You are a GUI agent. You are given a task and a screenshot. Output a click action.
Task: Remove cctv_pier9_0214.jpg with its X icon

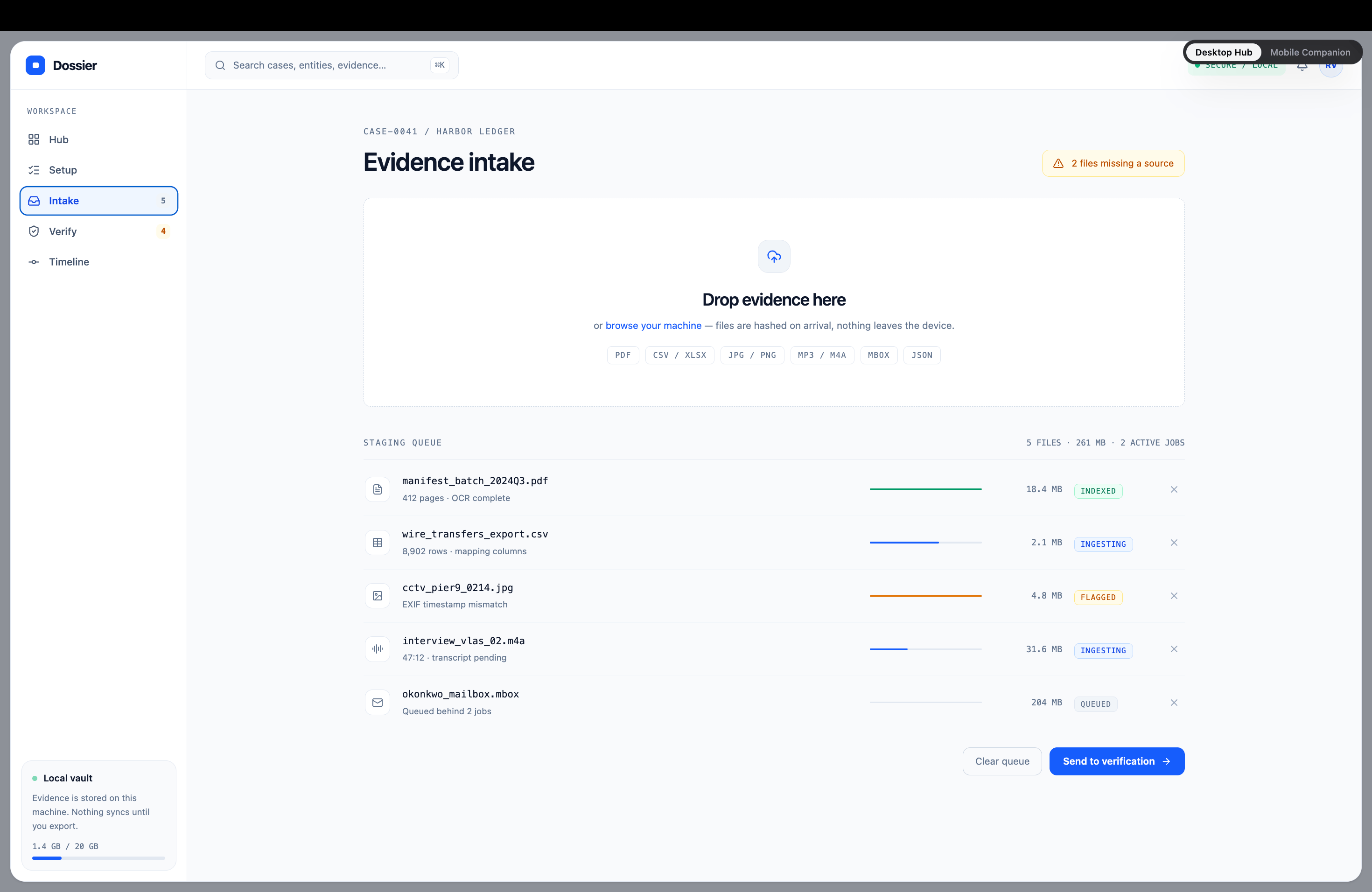[x=1174, y=596]
